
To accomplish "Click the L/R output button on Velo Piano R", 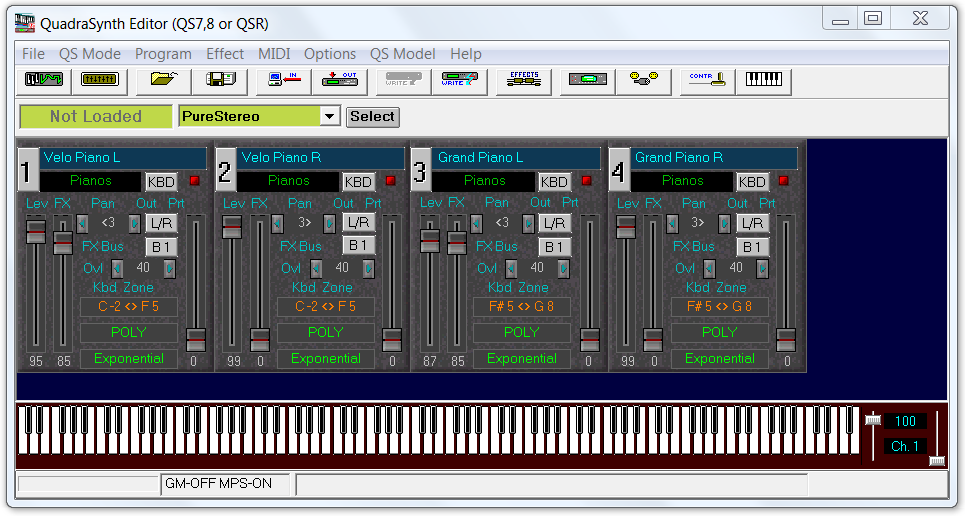I will coord(359,222).
